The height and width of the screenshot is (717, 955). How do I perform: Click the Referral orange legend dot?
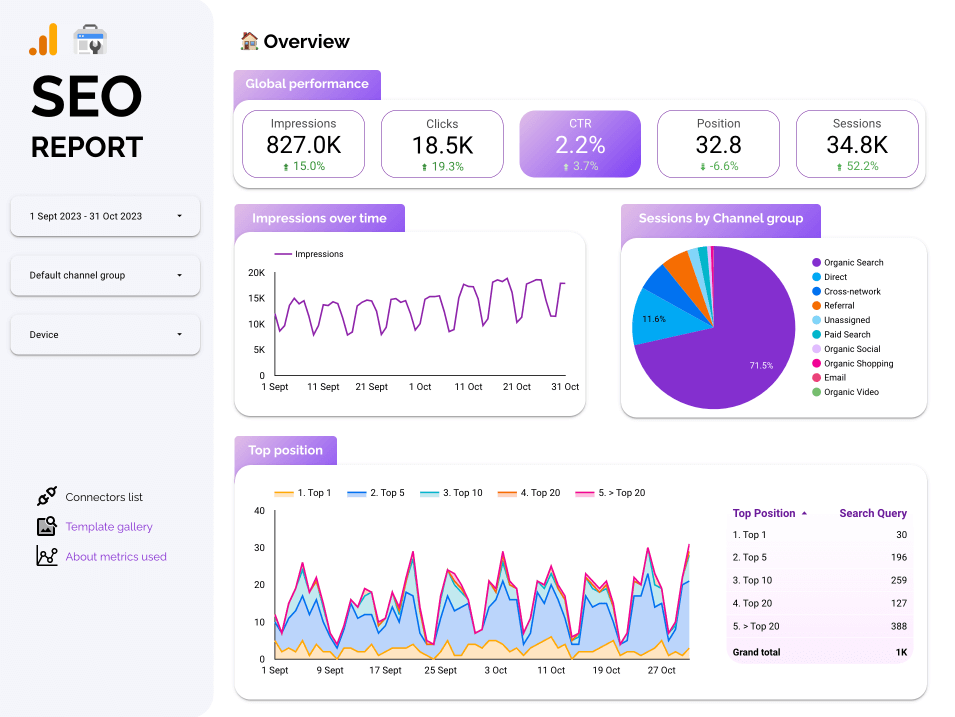(x=817, y=306)
